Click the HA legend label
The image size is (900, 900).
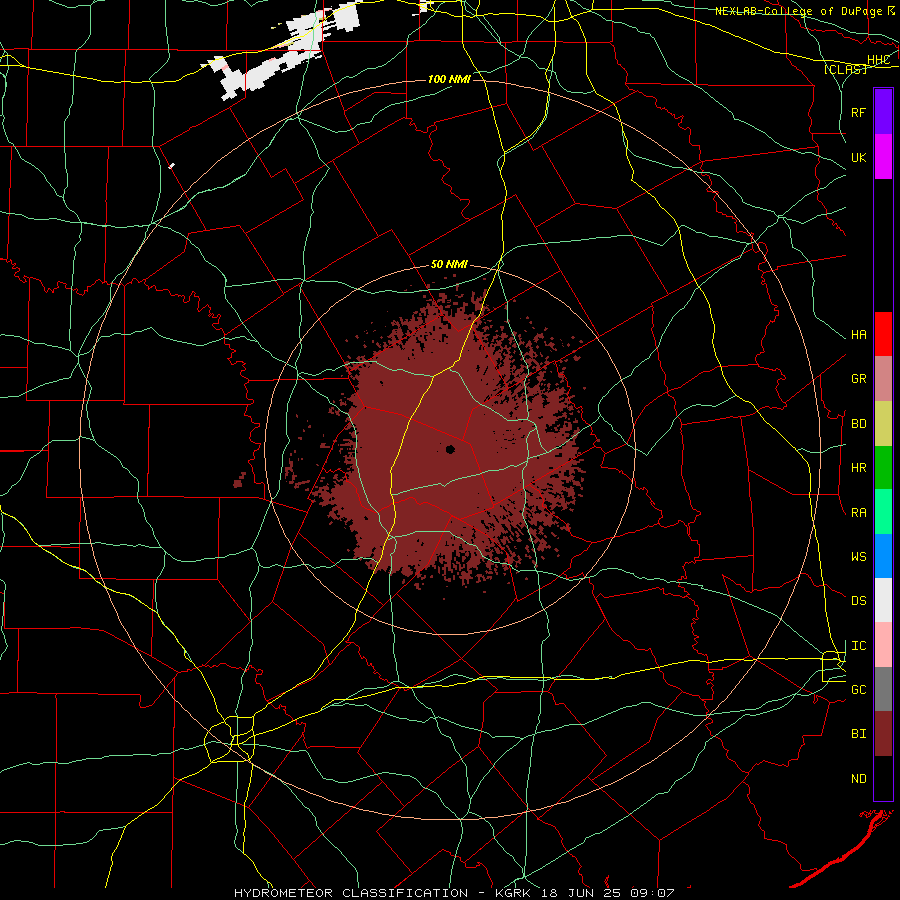click(858, 334)
